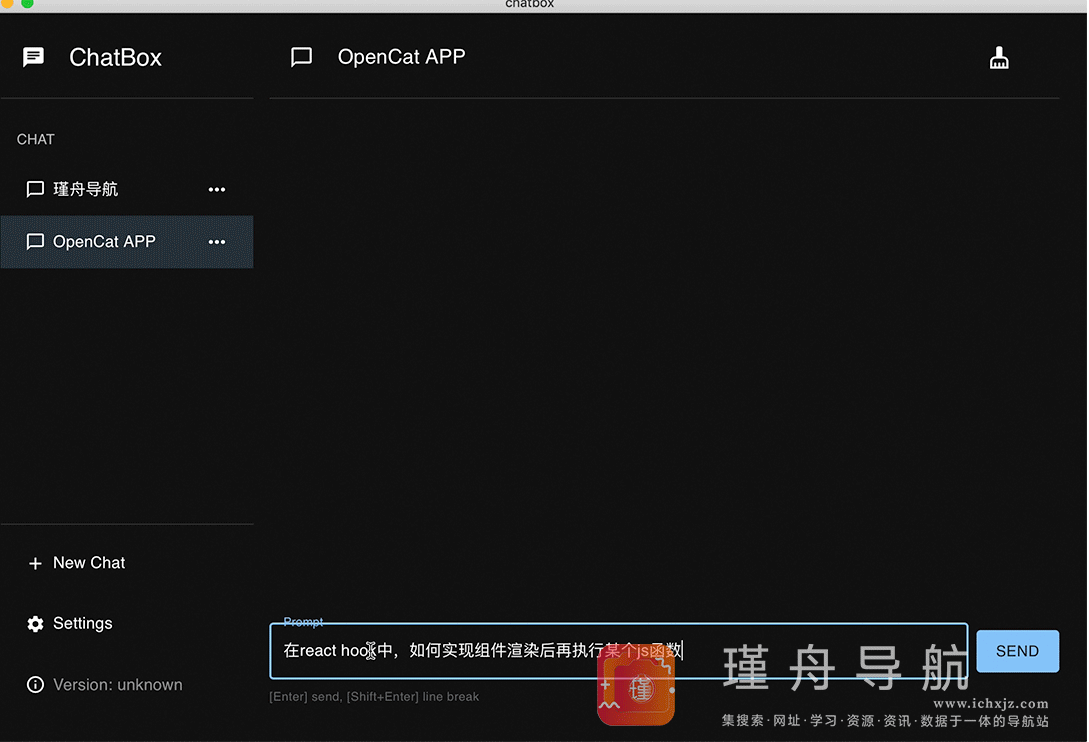
Task: Click the chatbox title in the macOS menu bar
Action: [x=529, y=4]
